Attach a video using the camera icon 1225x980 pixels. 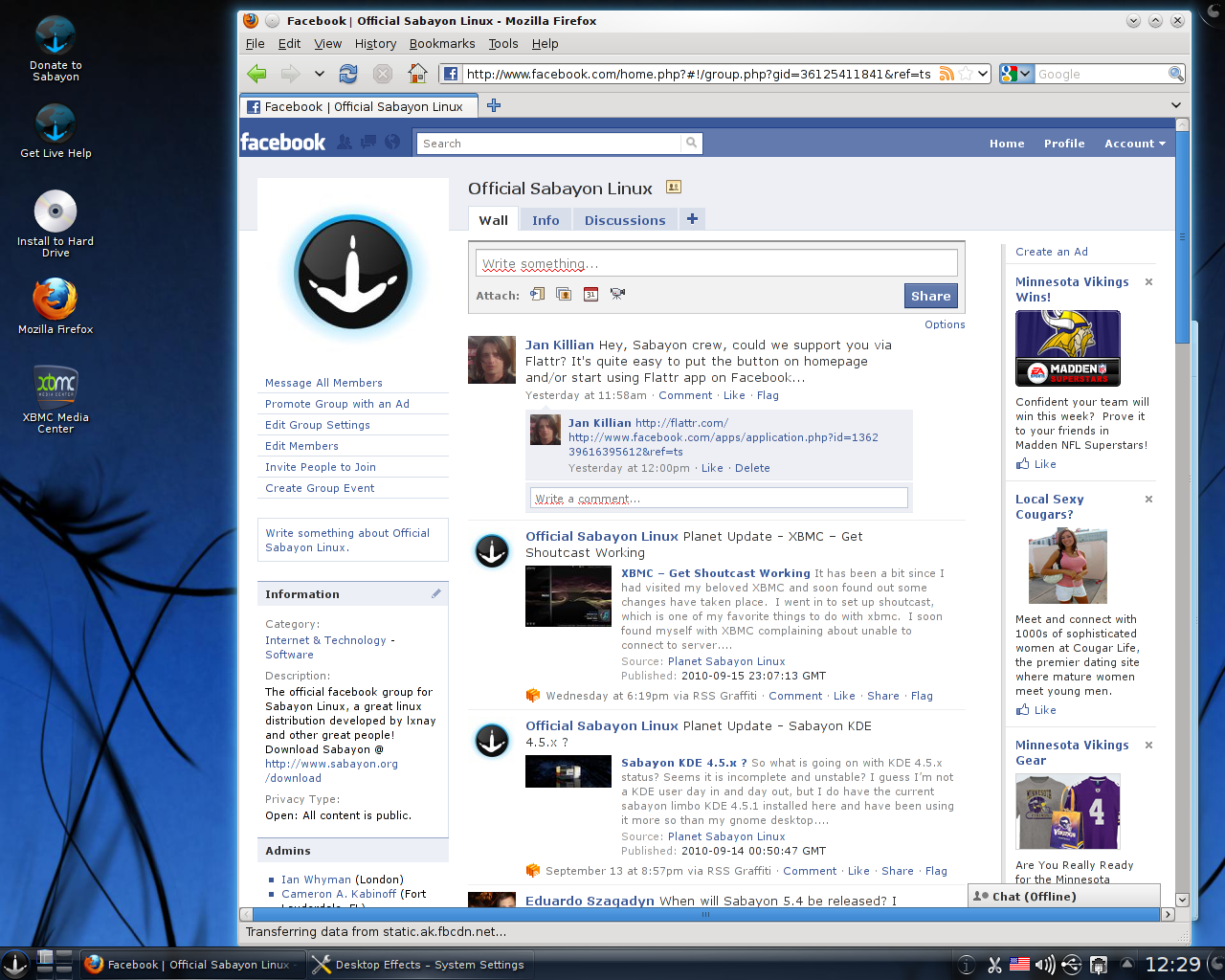coord(617,294)
